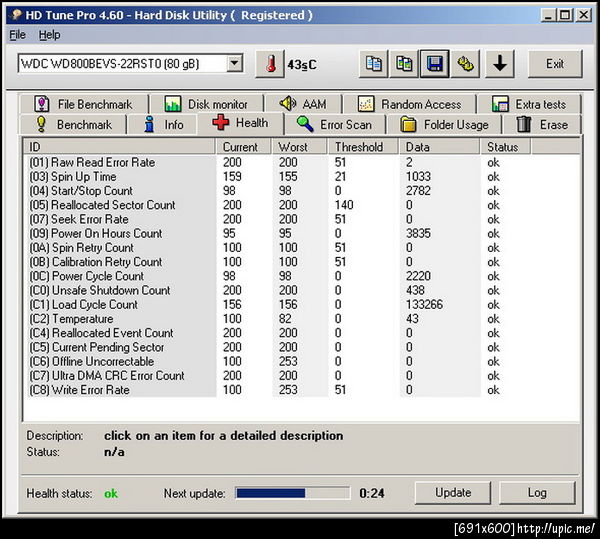This screenshot has height=539, width=600.
Task: Click the floppy disk save icon
Action: (x=435, y=64)
